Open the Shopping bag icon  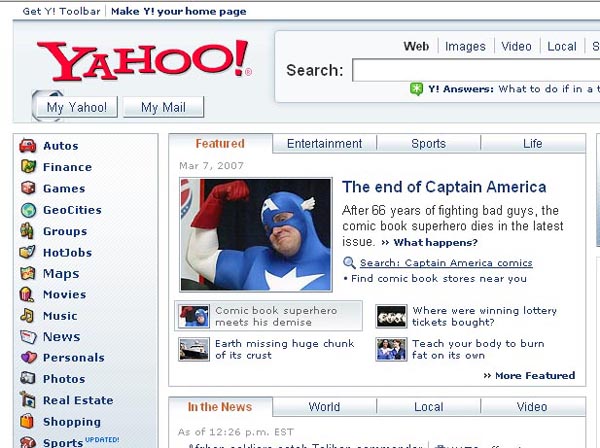click(27, 421)
